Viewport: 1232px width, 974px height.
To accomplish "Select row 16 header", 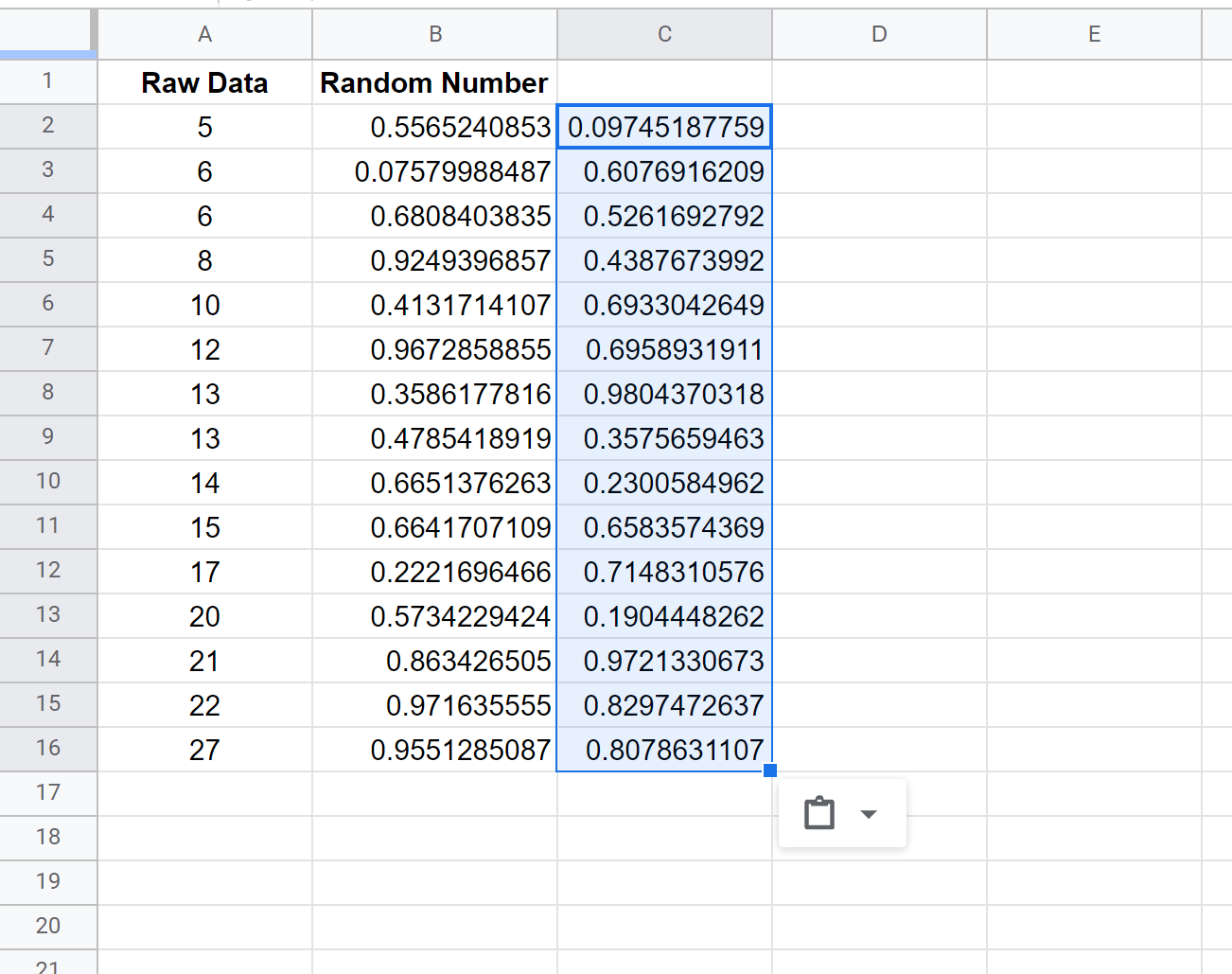I will [47, 749].
